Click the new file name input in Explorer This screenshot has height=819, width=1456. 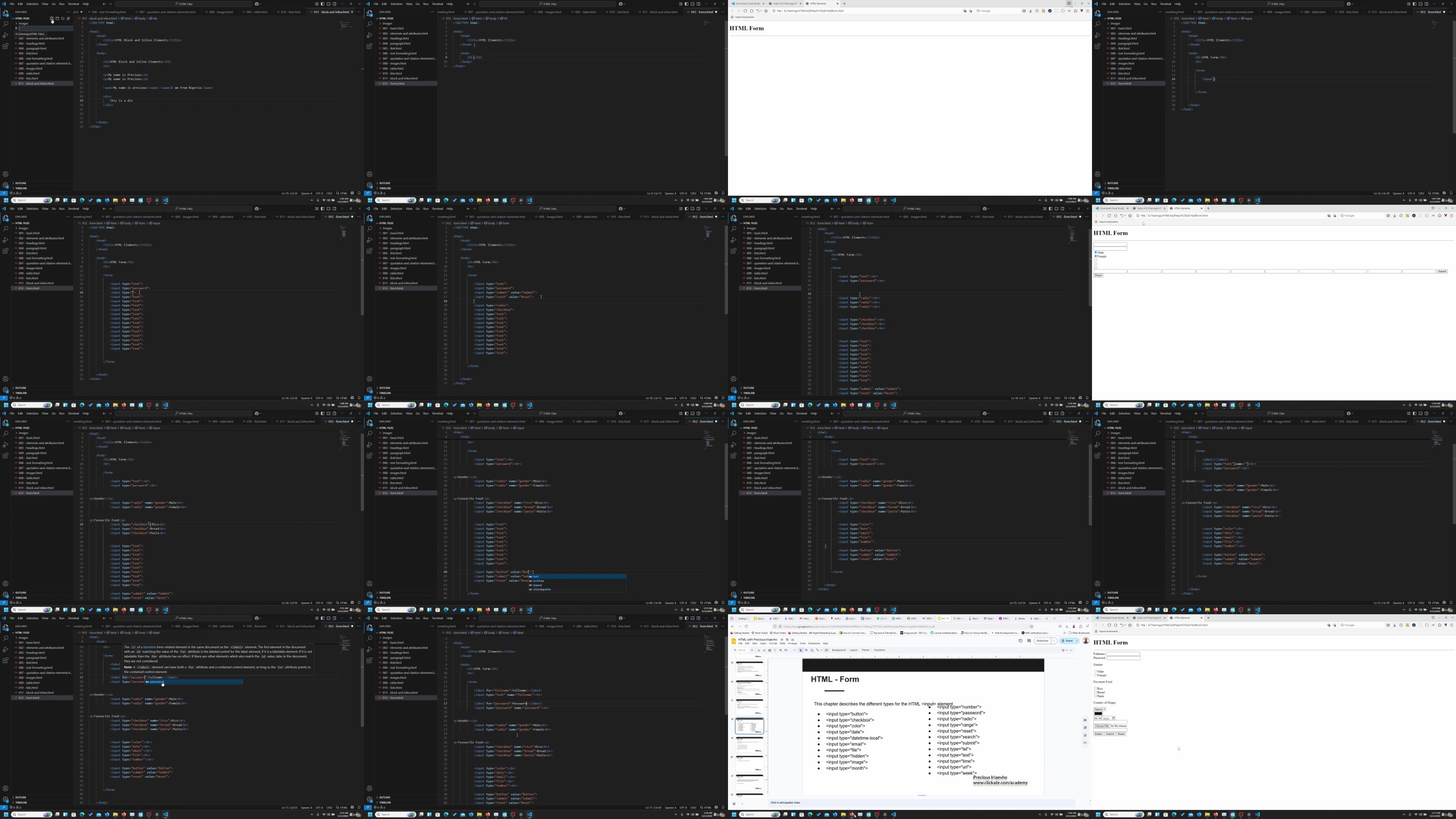(46, 29)
